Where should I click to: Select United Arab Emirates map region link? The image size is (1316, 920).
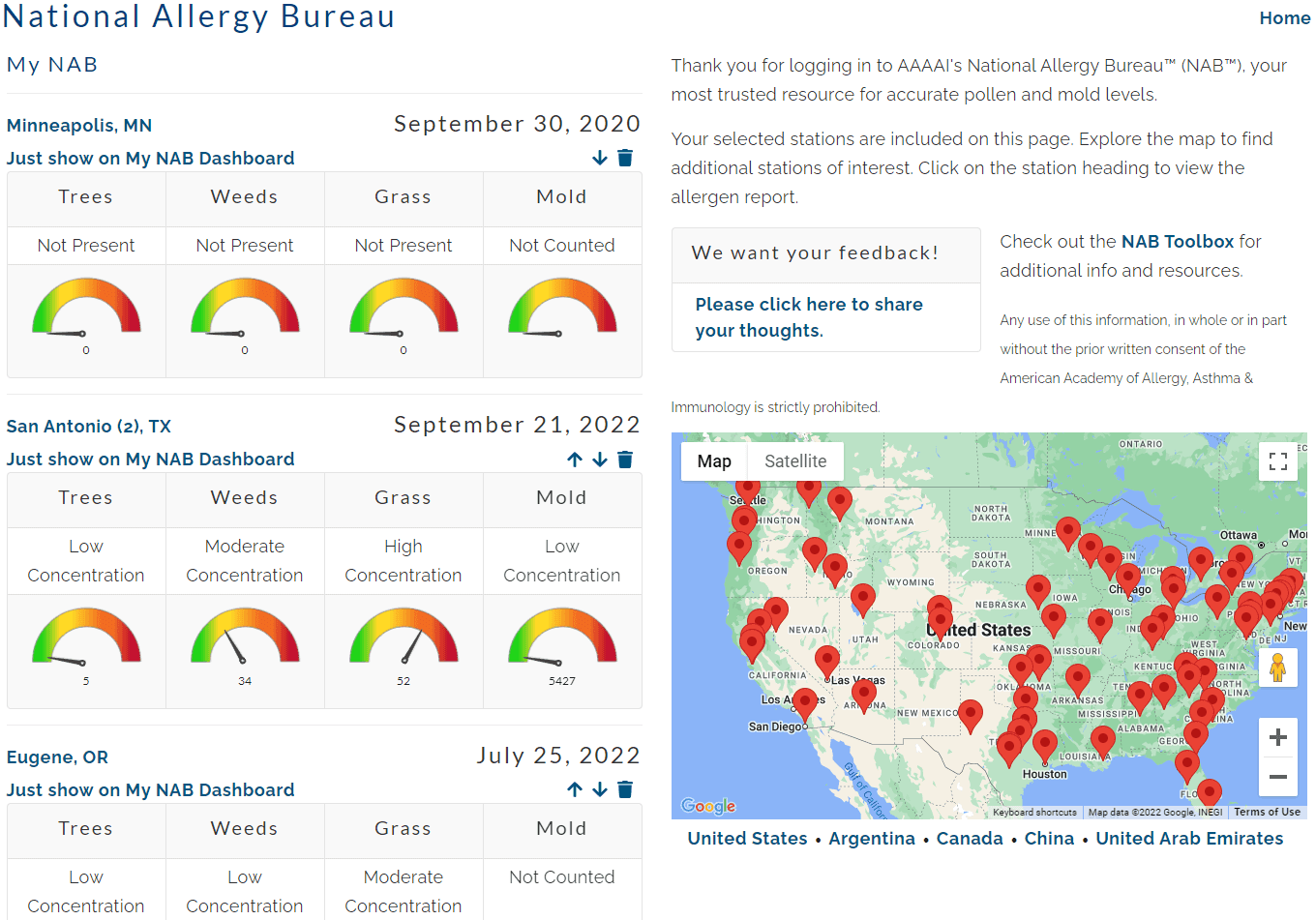(1189, 839)
